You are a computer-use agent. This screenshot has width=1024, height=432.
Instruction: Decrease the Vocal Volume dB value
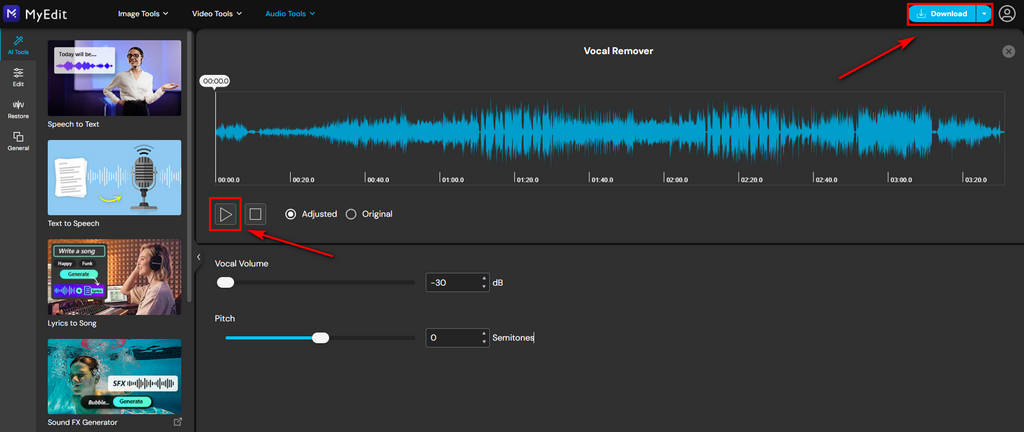point(484,286)
